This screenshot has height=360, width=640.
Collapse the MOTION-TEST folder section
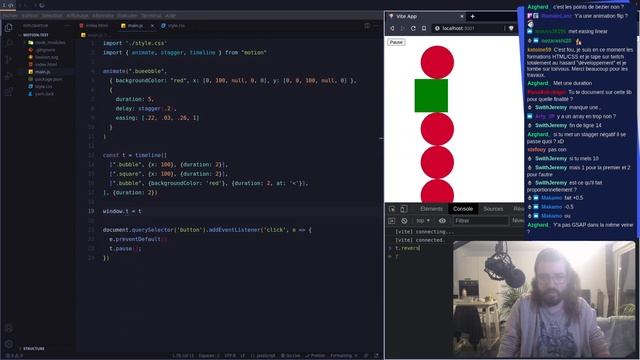pyautogui.click(x=36, y=35)
